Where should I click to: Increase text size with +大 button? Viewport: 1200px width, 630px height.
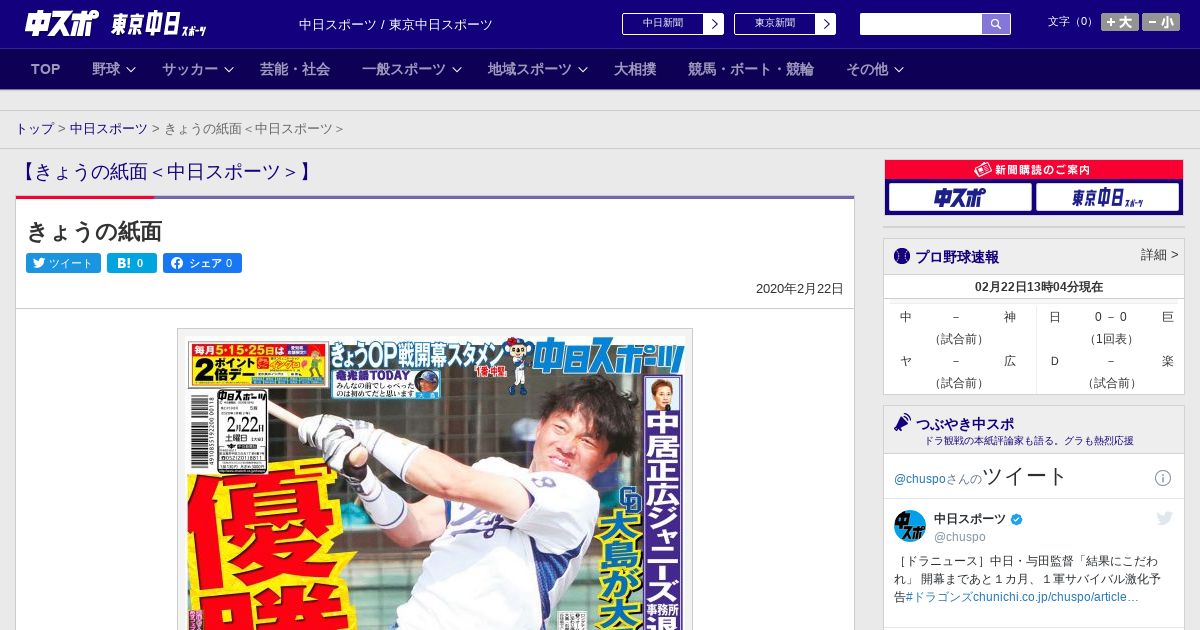1119,22
